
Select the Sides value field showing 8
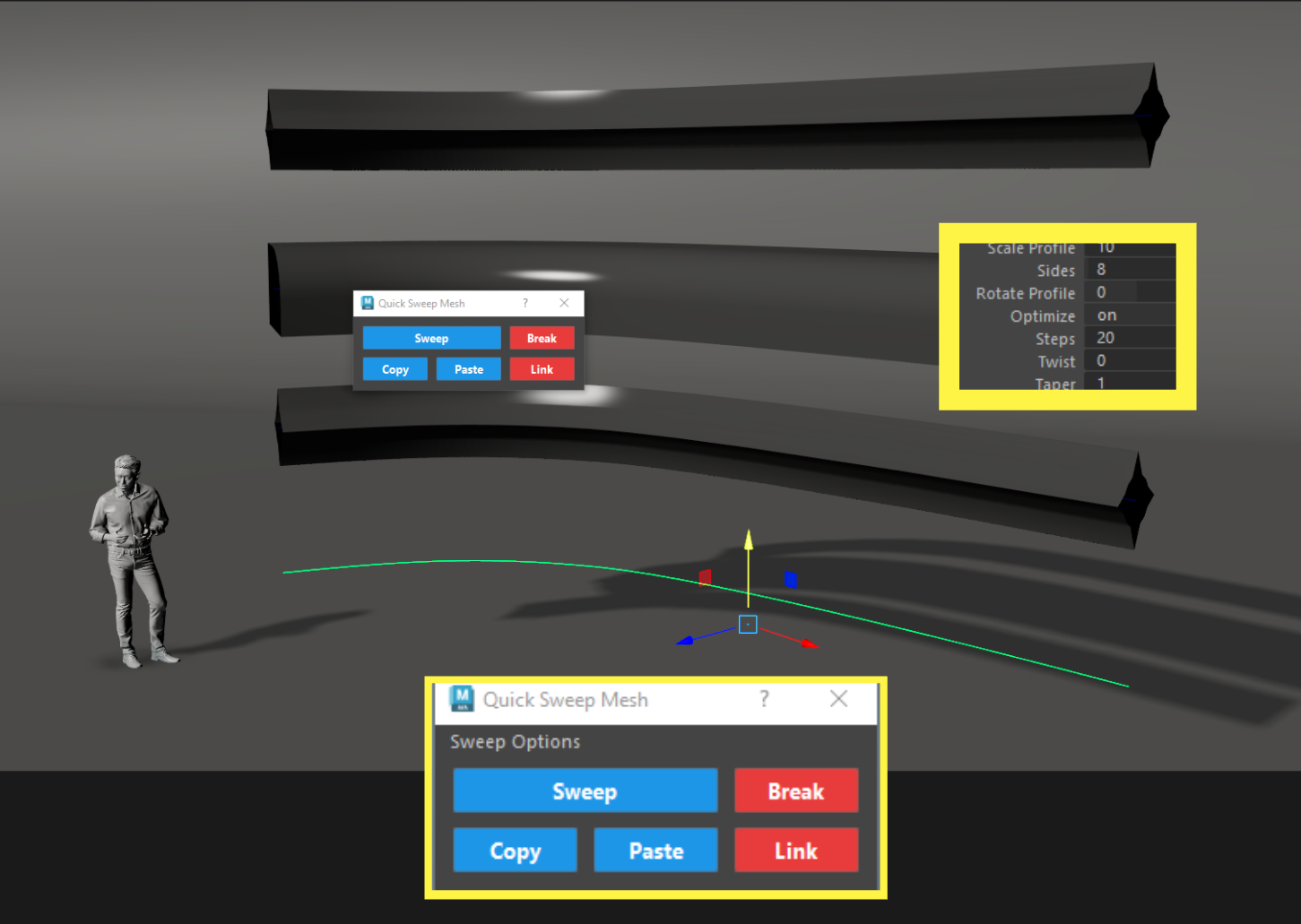coord(1129,270)
